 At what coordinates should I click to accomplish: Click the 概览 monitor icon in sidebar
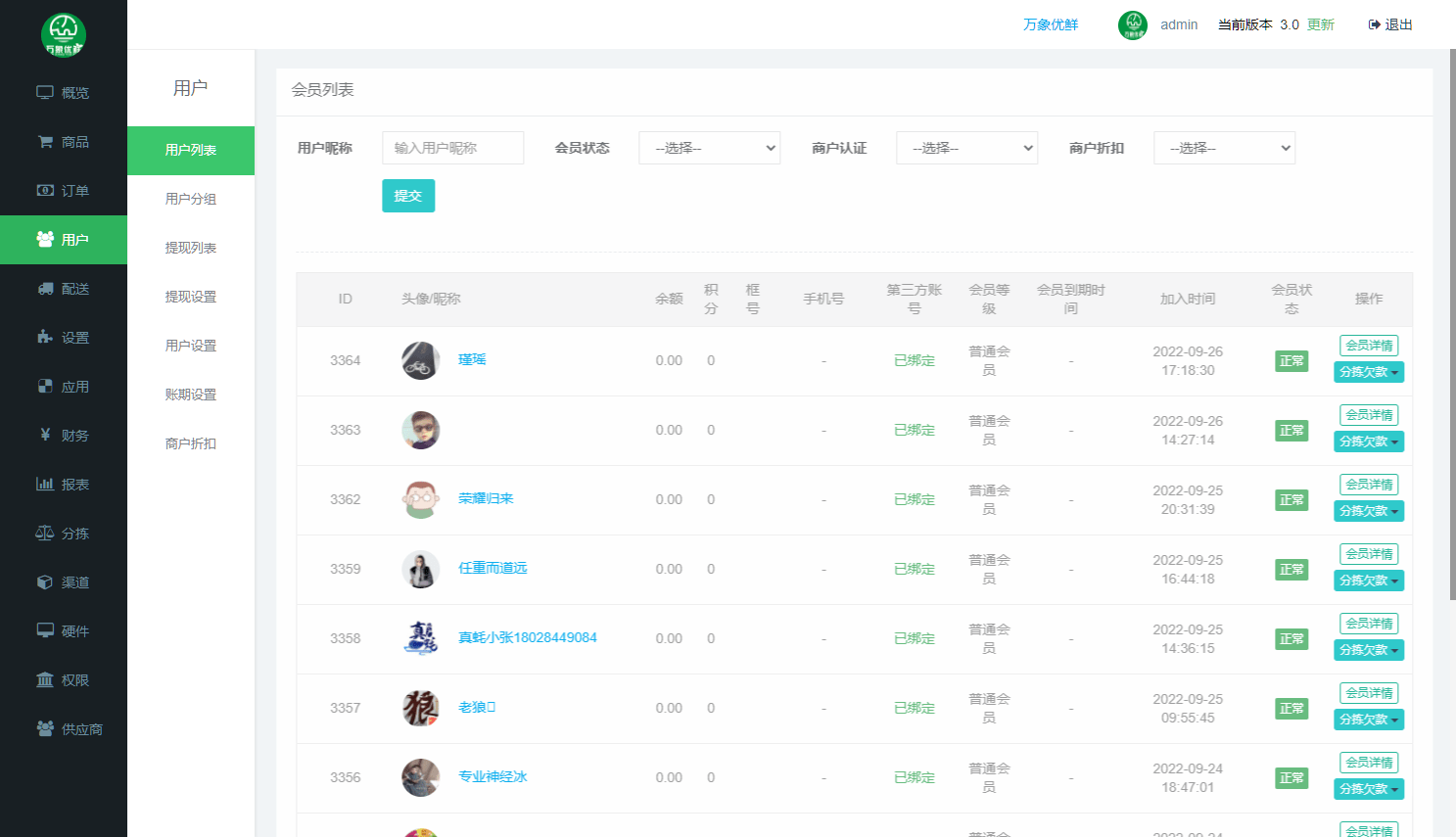45,93
